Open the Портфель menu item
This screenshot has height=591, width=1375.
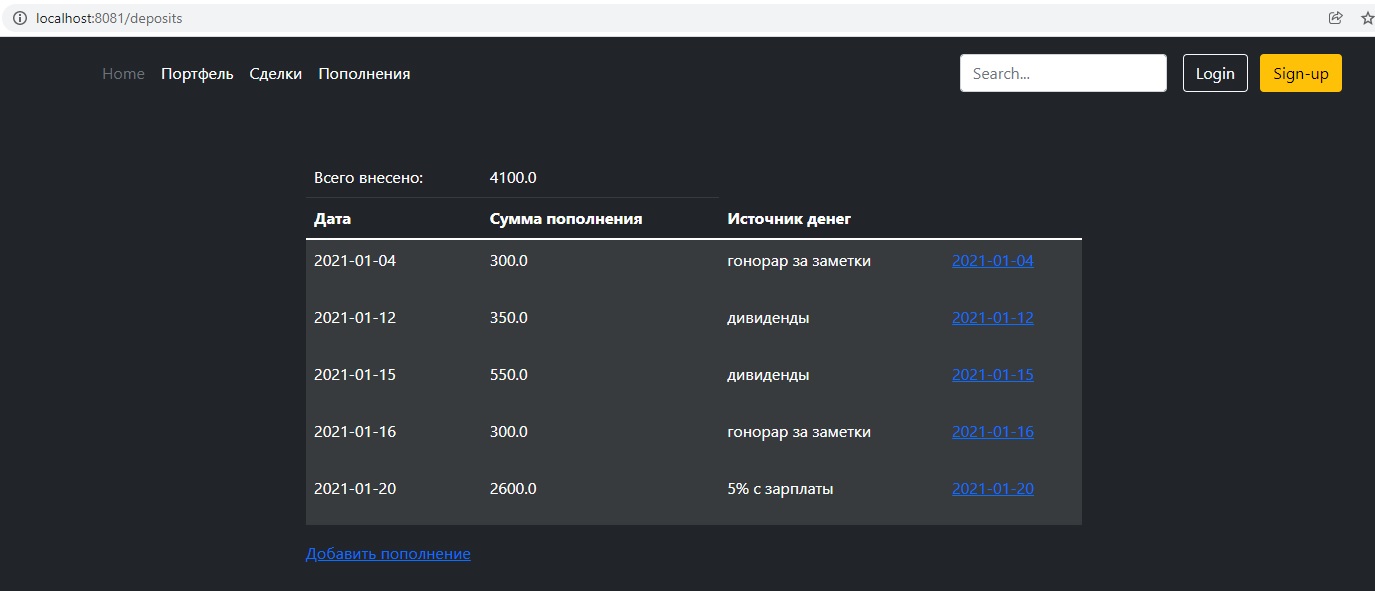[197, 73]
